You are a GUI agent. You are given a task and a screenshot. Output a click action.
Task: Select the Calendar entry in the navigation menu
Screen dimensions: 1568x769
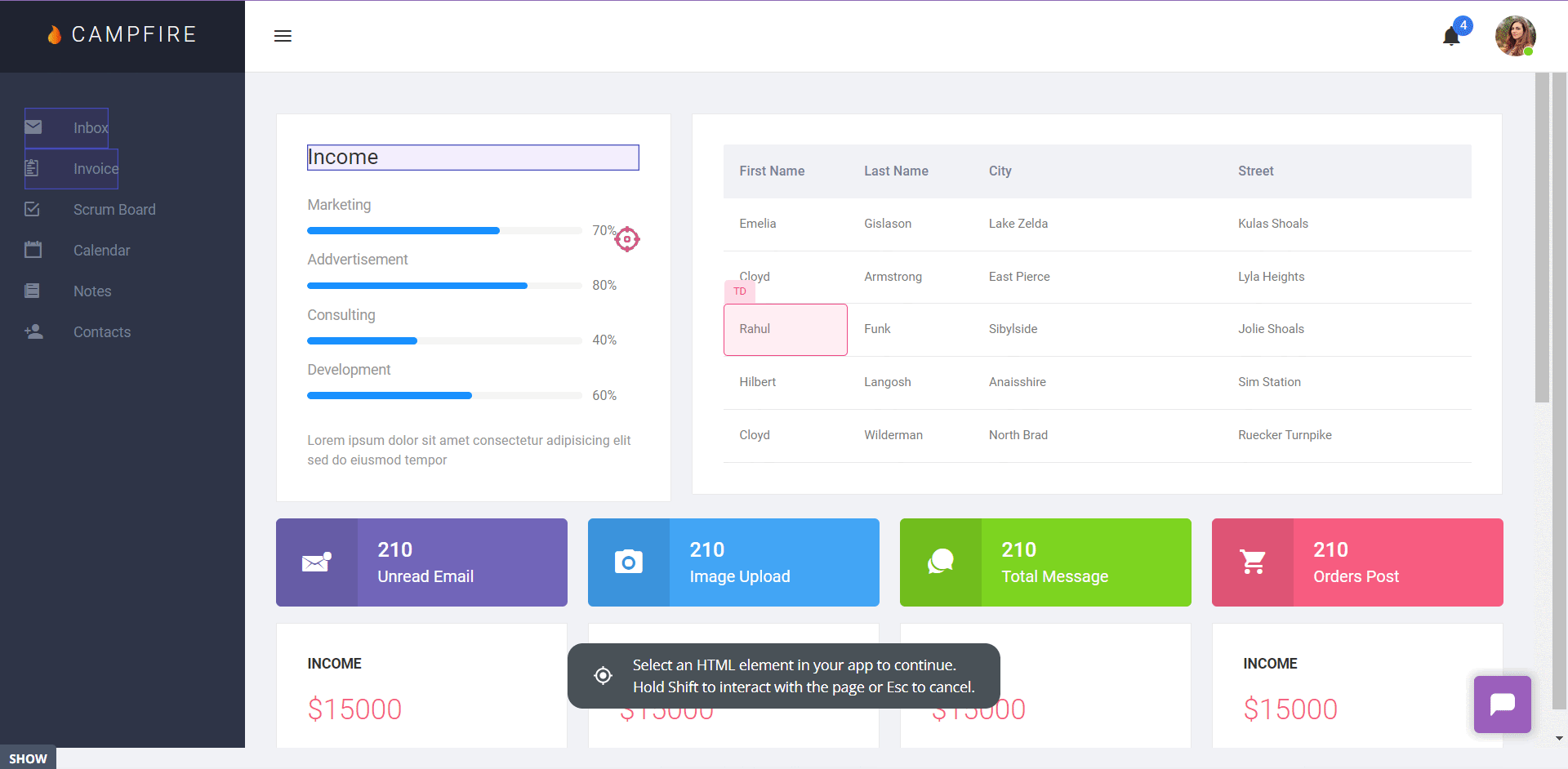[101, 250]
